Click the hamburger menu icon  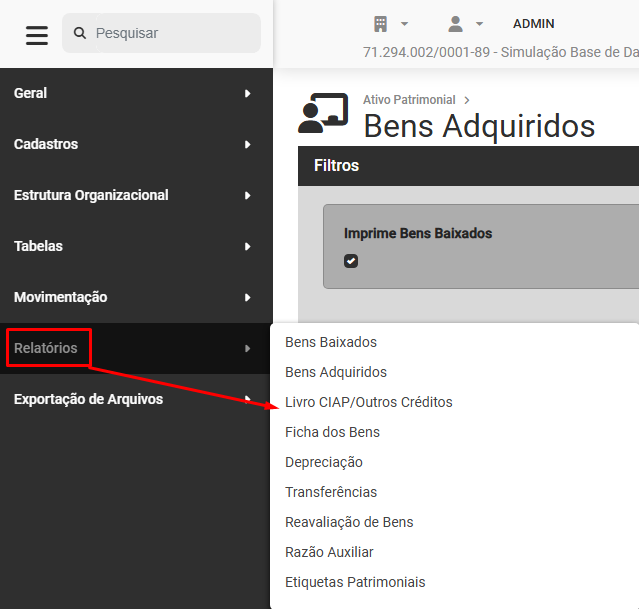[37, 34]
